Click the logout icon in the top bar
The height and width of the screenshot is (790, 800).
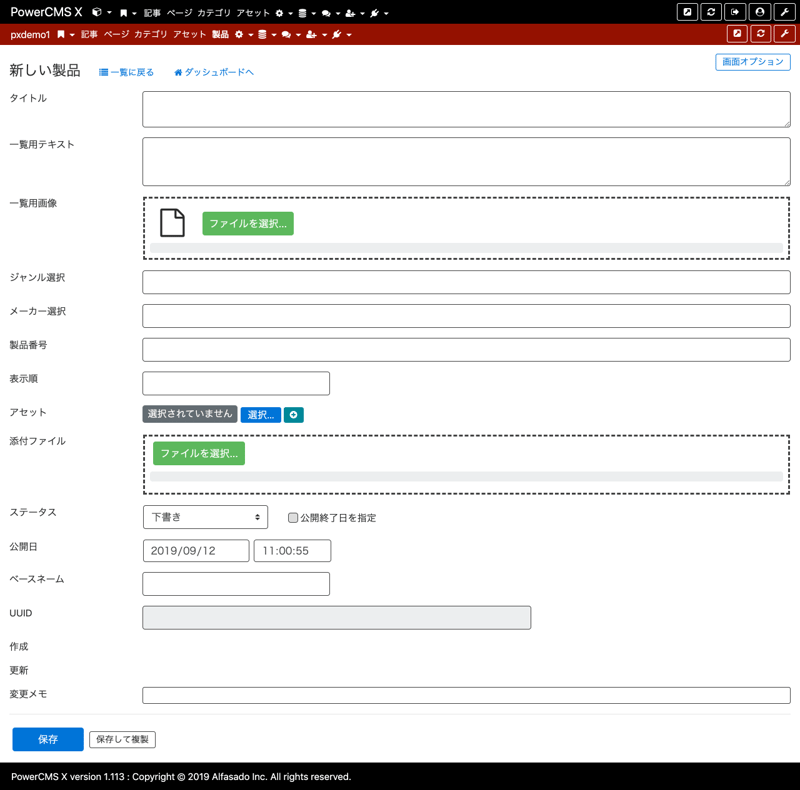735,12
